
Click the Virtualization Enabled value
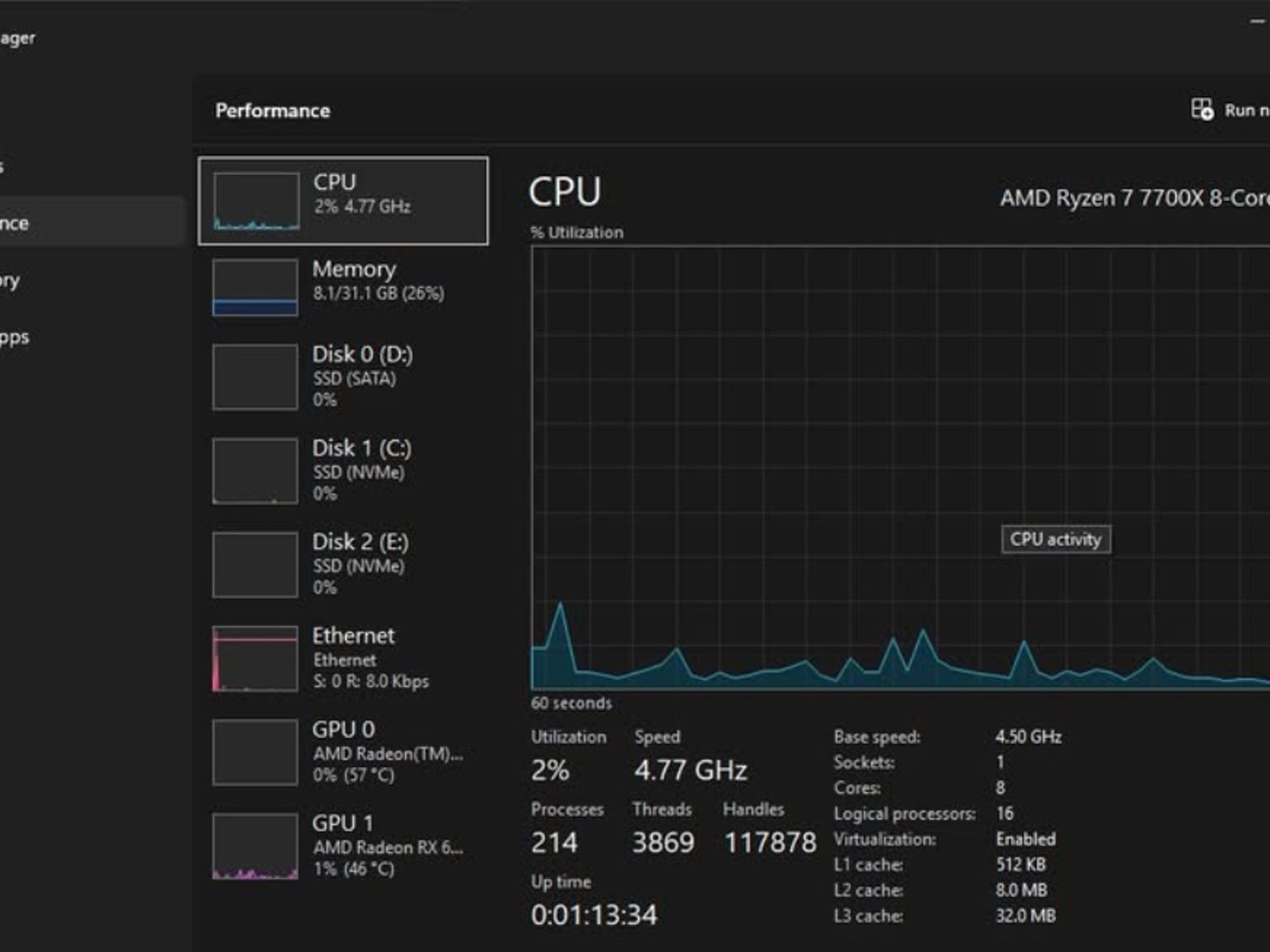click(x=1026, y=839)
